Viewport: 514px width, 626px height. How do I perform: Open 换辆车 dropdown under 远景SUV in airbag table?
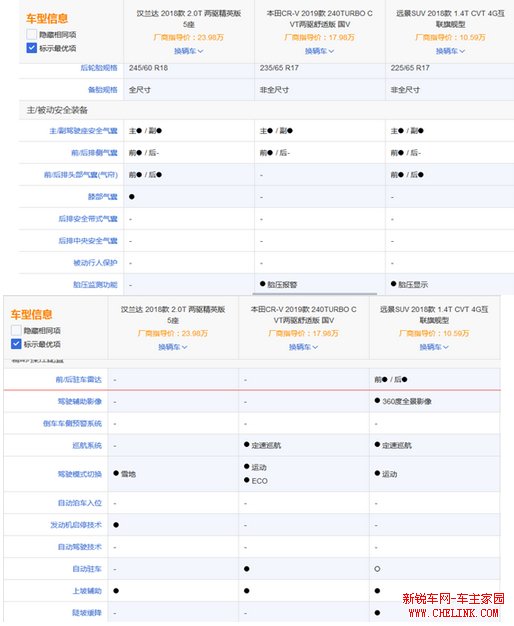[x=450, y=51]
